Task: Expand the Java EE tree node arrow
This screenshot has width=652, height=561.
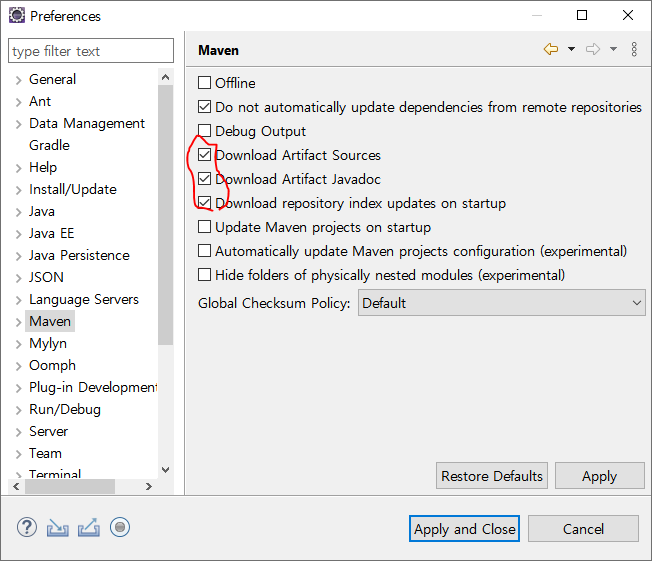Action: click(x=18, y=234)
